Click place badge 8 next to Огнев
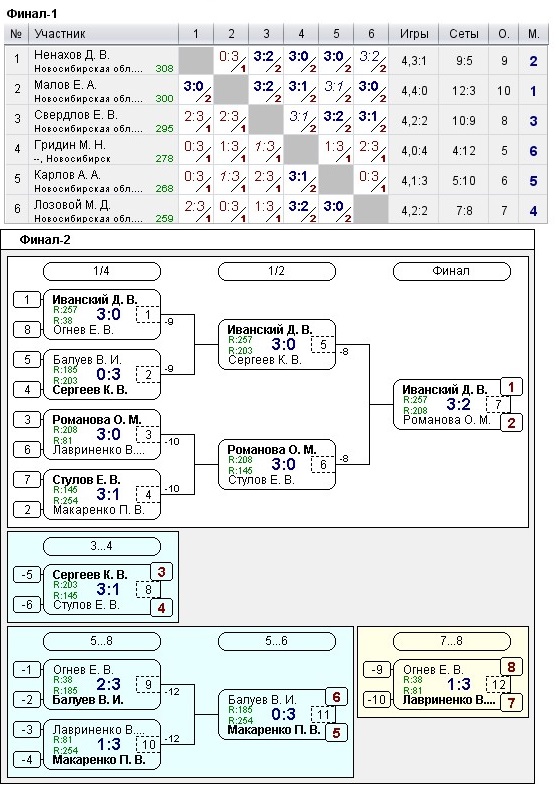The height and width of the screenshot is (789, 559). (511, 667)
